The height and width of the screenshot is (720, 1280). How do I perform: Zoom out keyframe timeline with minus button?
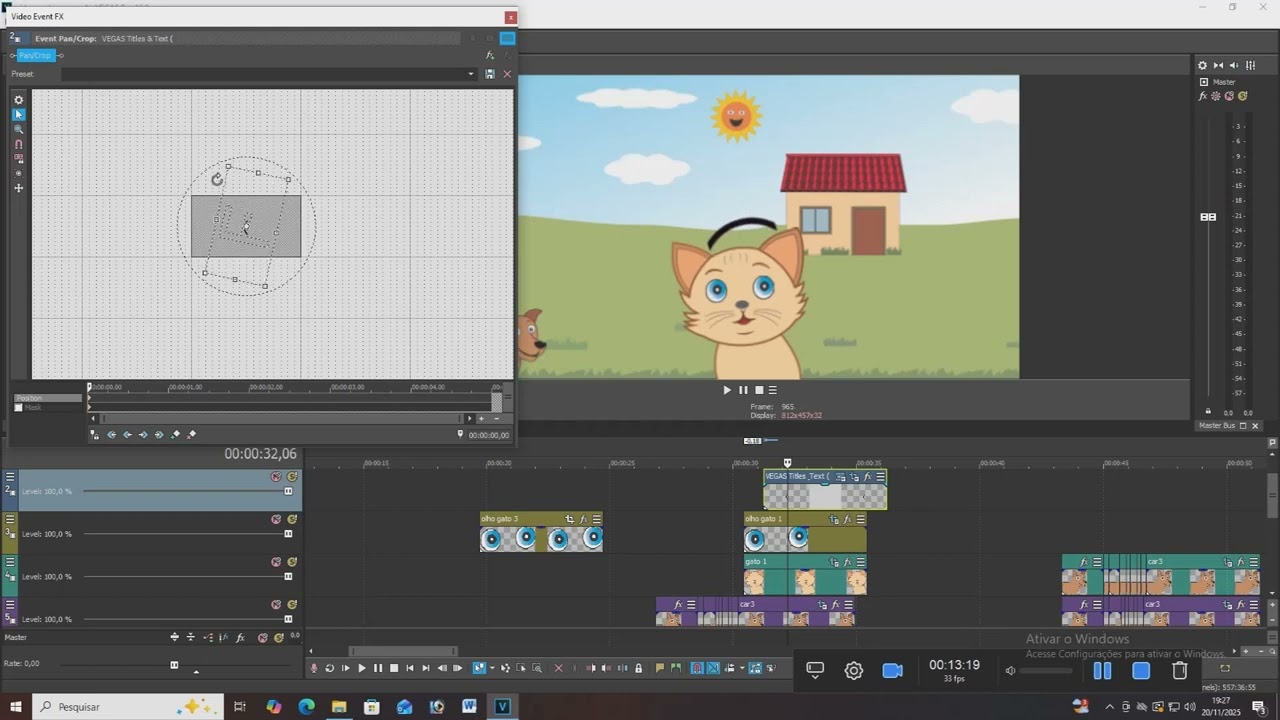pos(497,419)
